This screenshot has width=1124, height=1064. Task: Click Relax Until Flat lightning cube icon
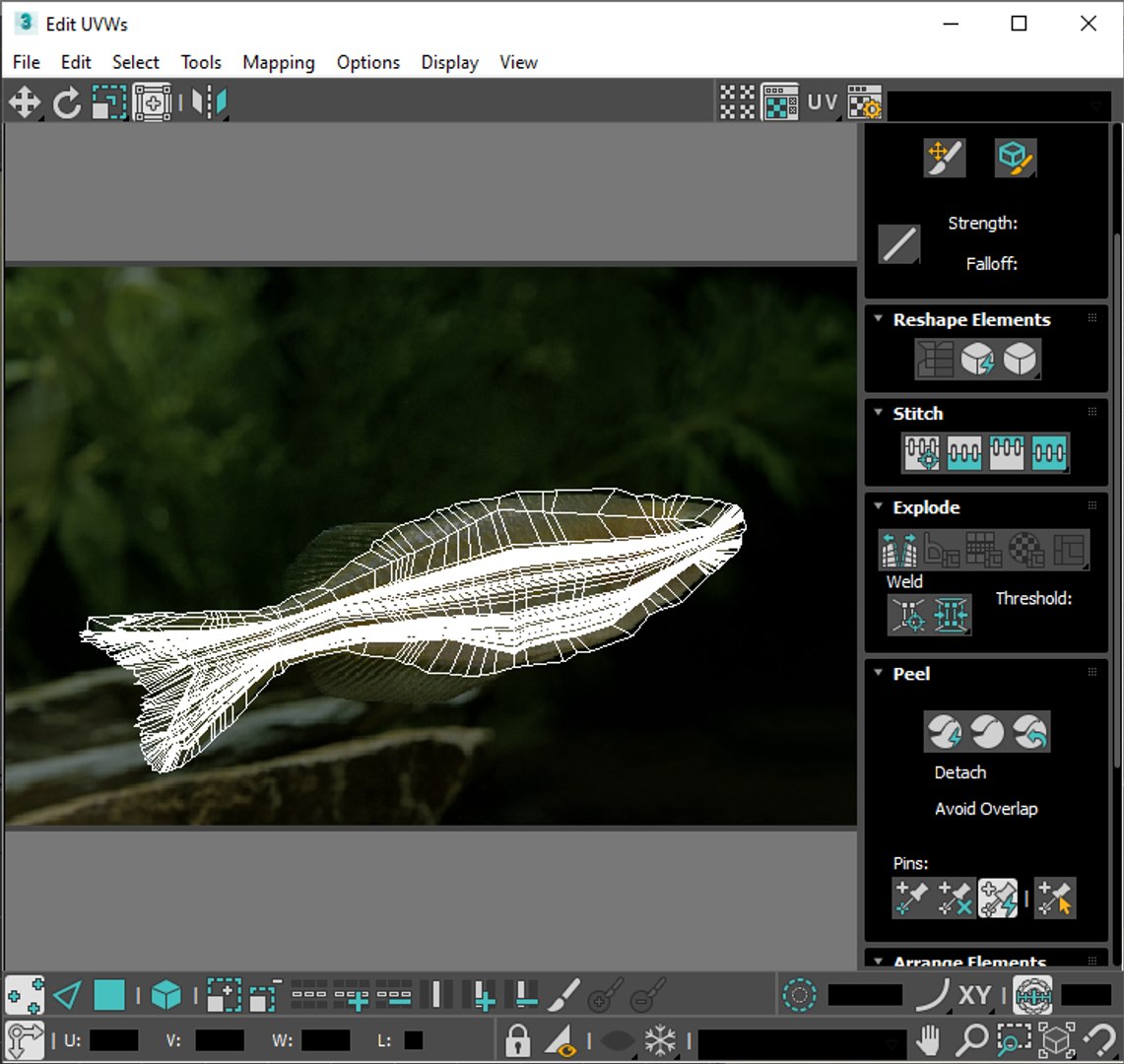click(x=978, y=360)
